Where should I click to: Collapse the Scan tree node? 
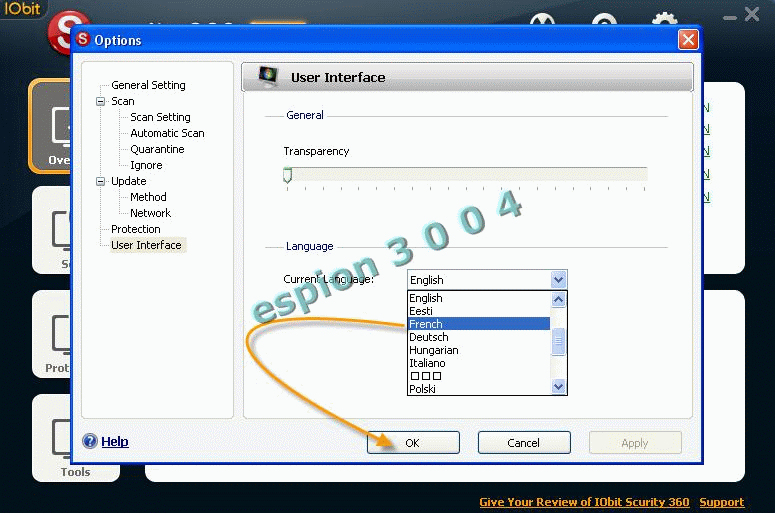(100, 101)
